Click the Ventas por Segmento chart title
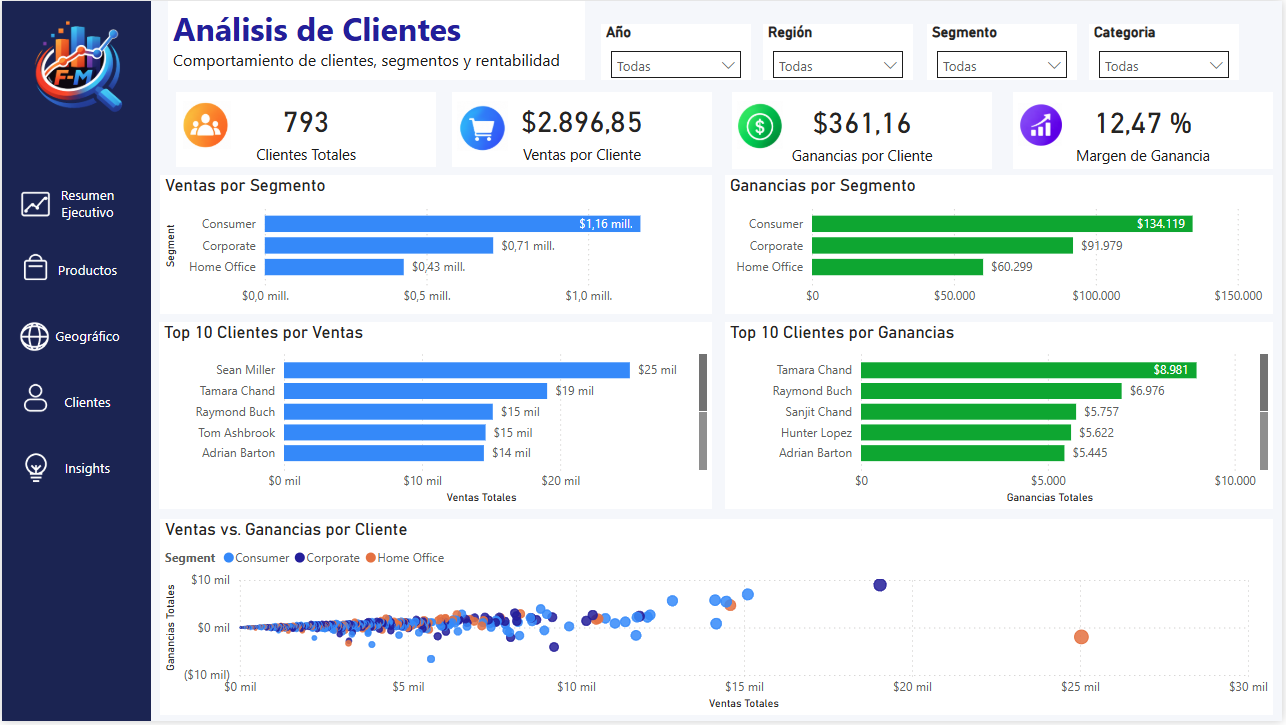 tap(245, 186)
